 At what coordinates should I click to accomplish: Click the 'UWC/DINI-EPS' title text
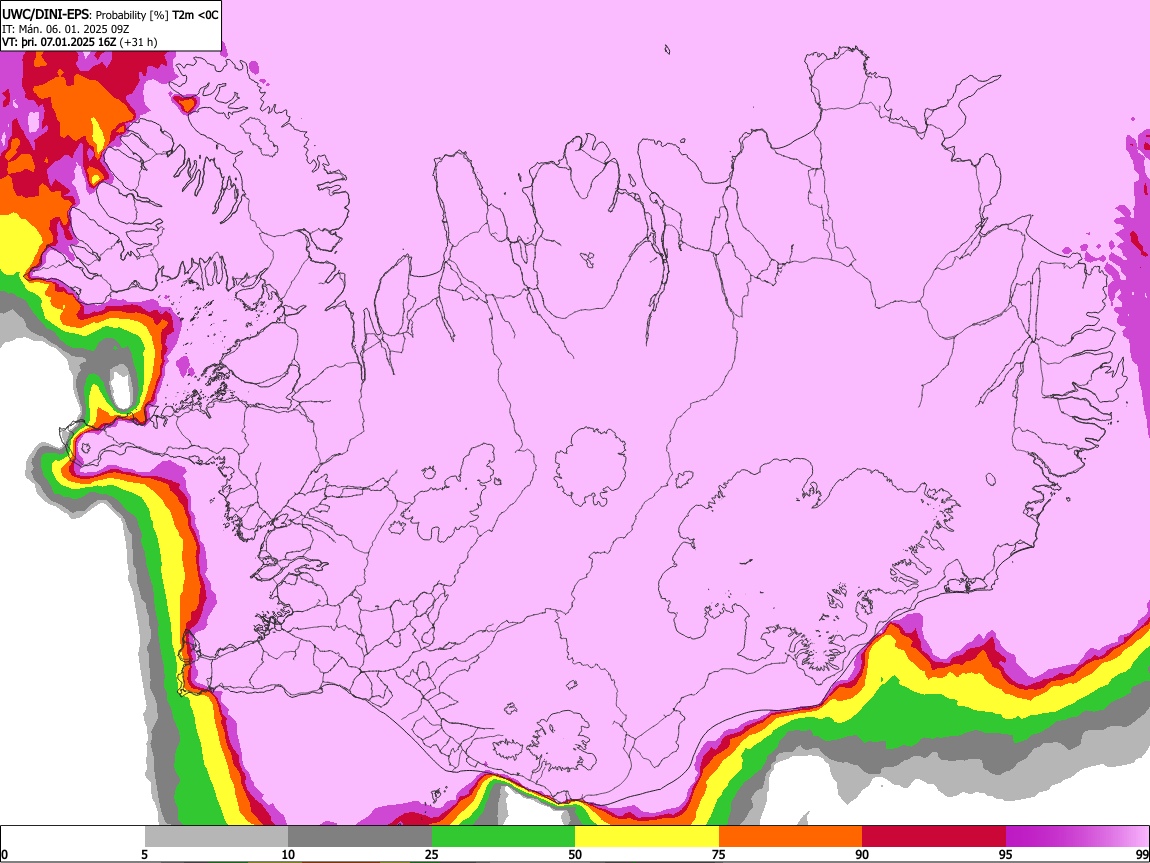[45, 15]
